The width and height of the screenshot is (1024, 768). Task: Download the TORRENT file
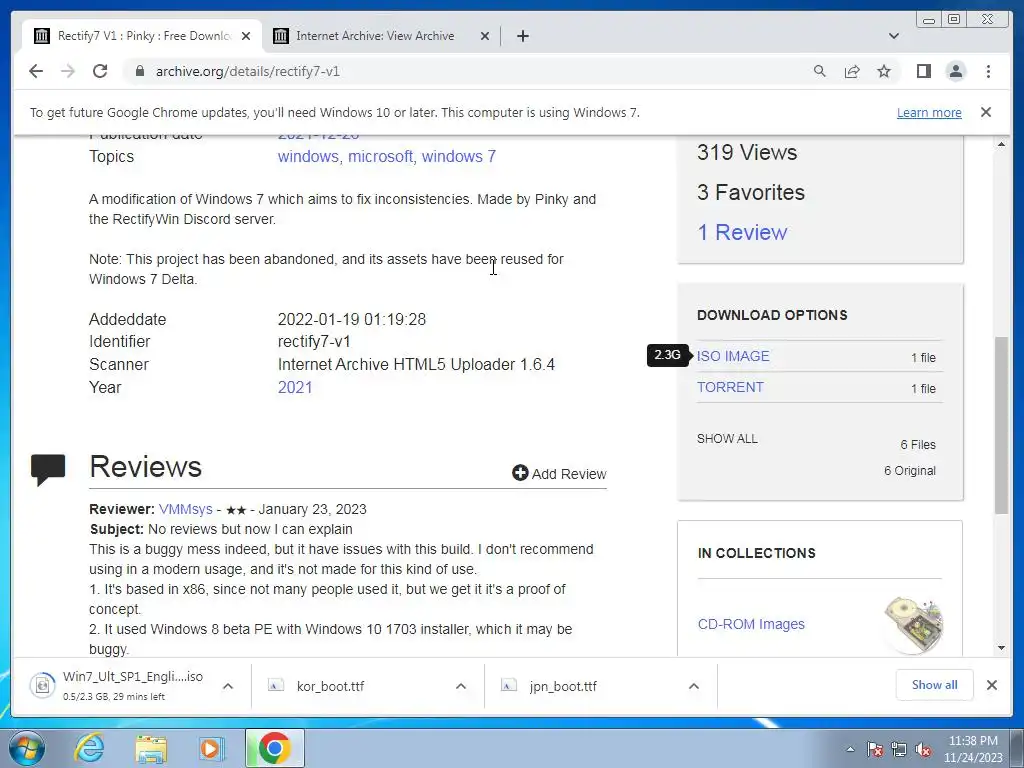730,387
